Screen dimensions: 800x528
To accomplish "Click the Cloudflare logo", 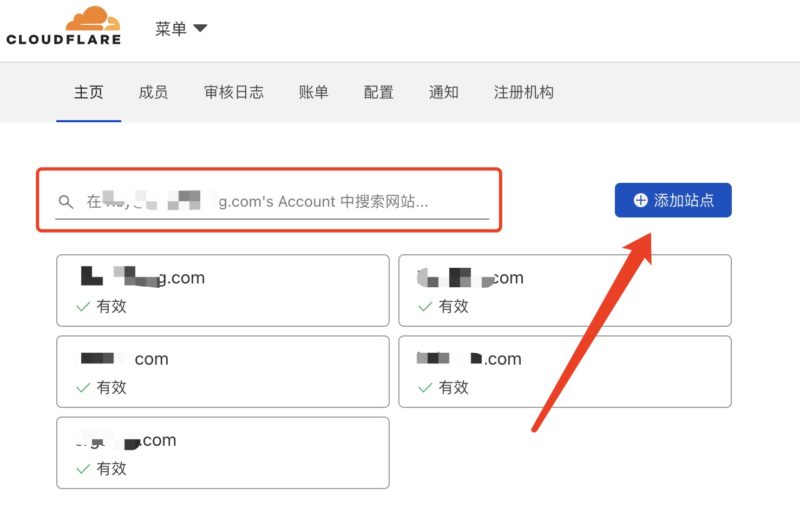I will pyautogui.click(x=63, y=26).
